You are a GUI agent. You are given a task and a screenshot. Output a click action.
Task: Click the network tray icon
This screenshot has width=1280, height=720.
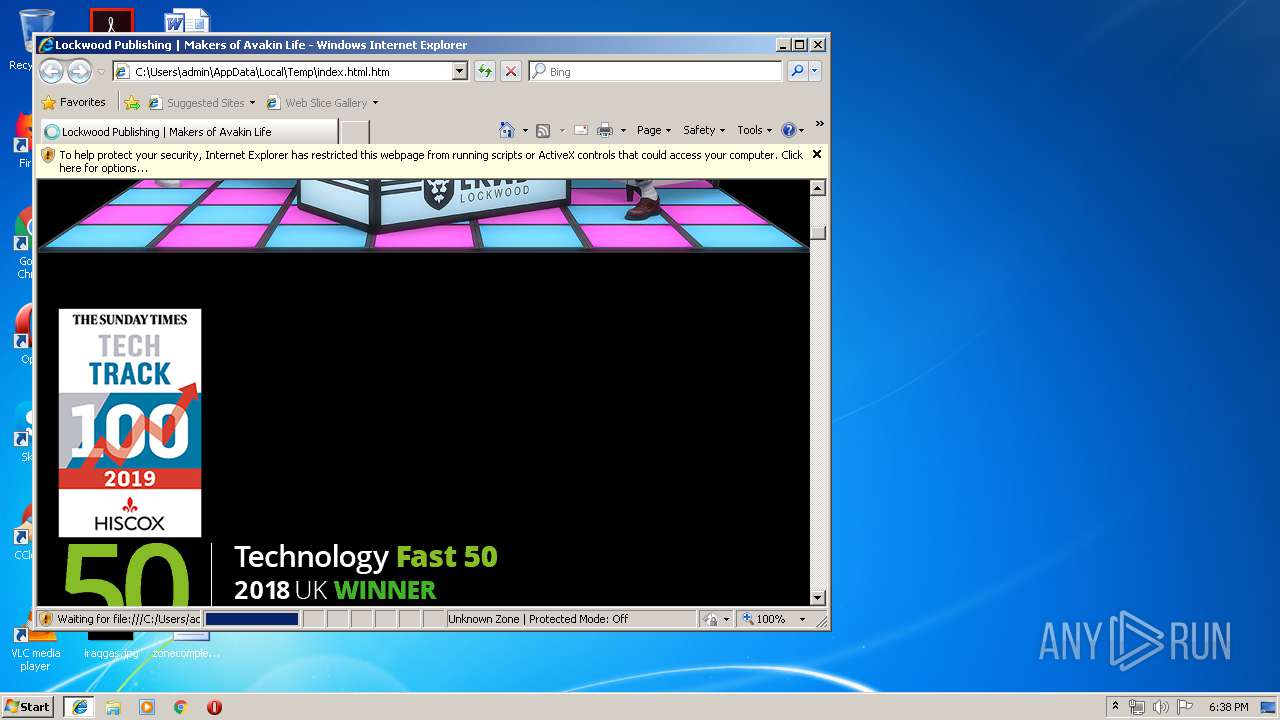(1137, 707)
